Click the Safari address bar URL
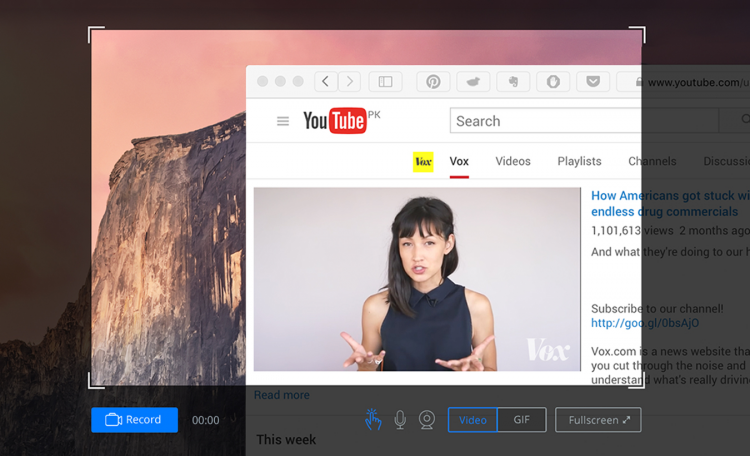 coord(698,82)
